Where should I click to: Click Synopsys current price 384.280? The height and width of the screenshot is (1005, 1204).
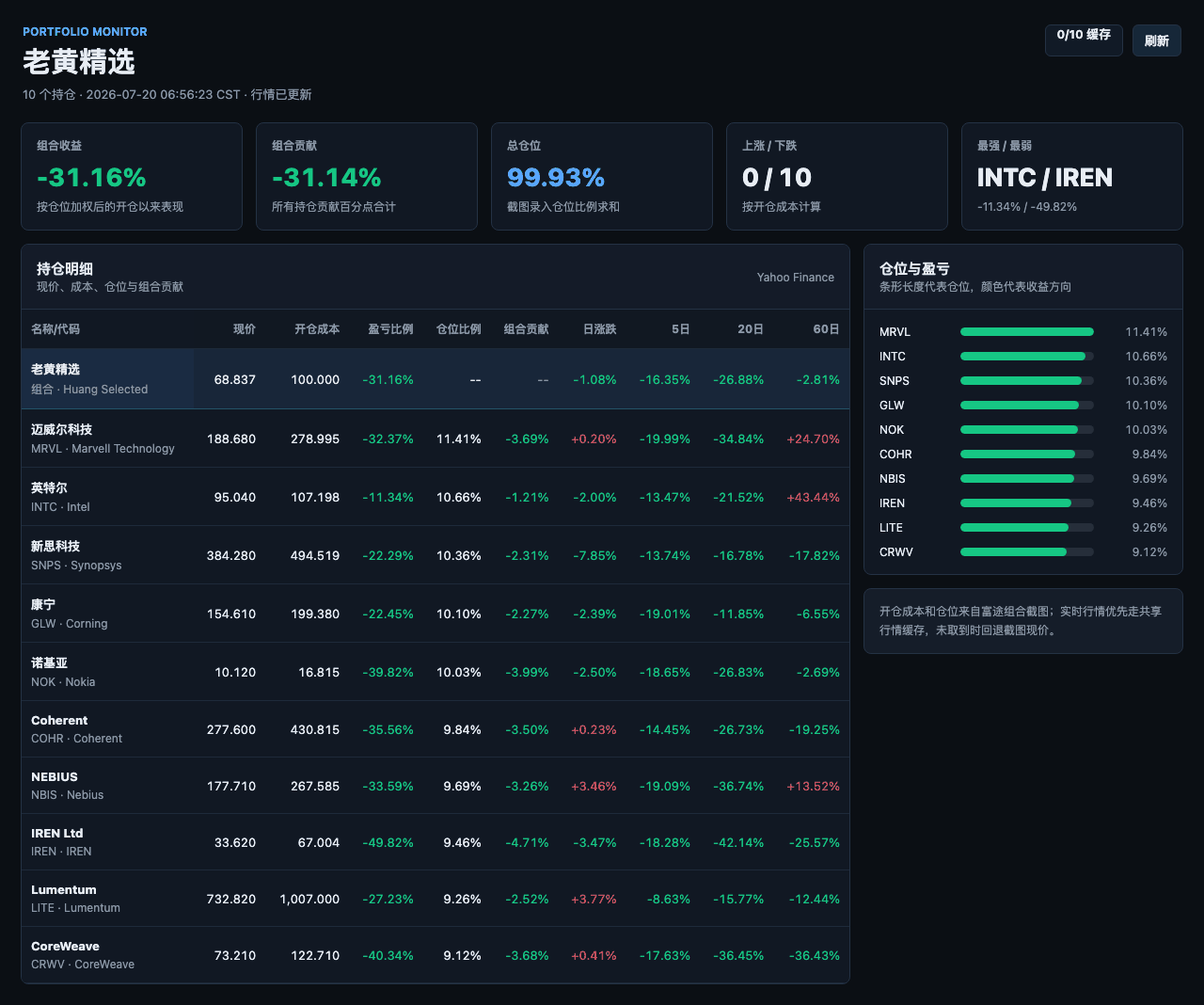click(231, 556)
